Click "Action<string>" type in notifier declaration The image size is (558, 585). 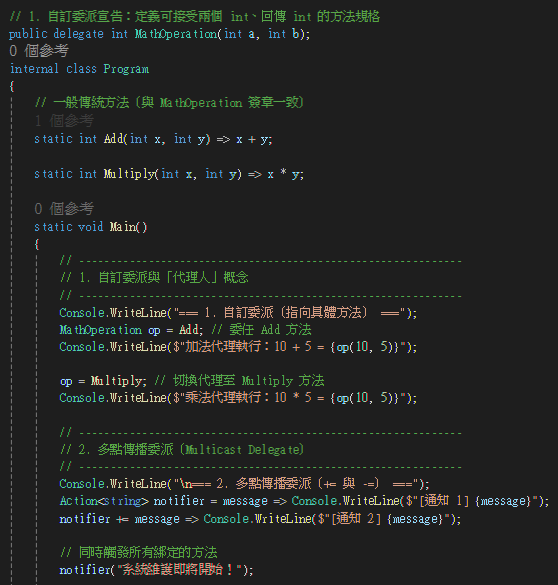(x=104, y=501)
